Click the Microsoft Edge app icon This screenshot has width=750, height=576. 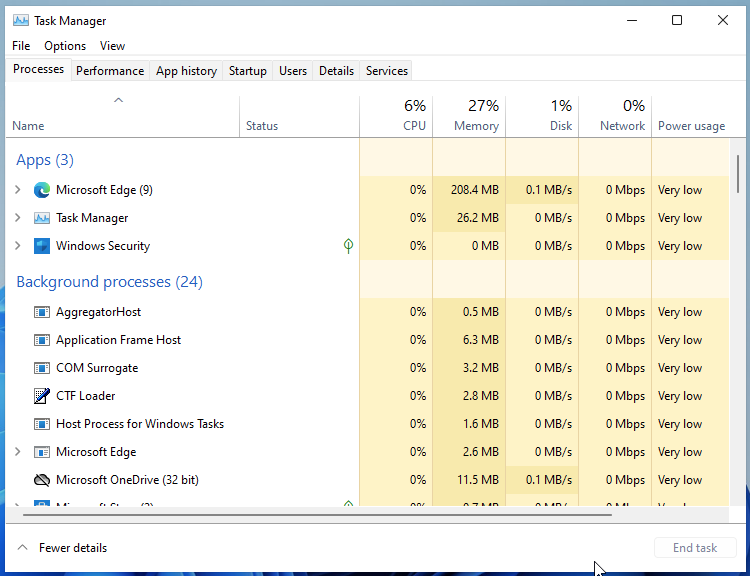pyautogui.click(x=42, y=190)
